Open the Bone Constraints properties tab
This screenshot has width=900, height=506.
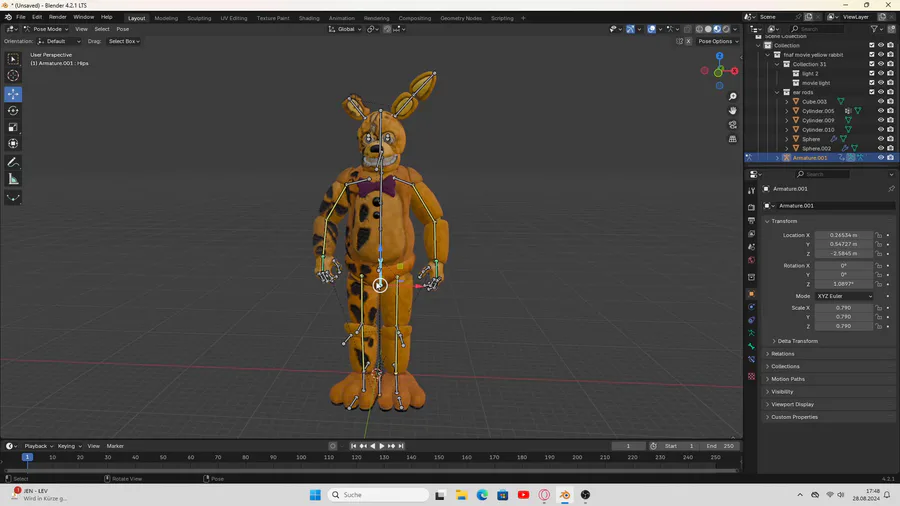tap(751, 359)
